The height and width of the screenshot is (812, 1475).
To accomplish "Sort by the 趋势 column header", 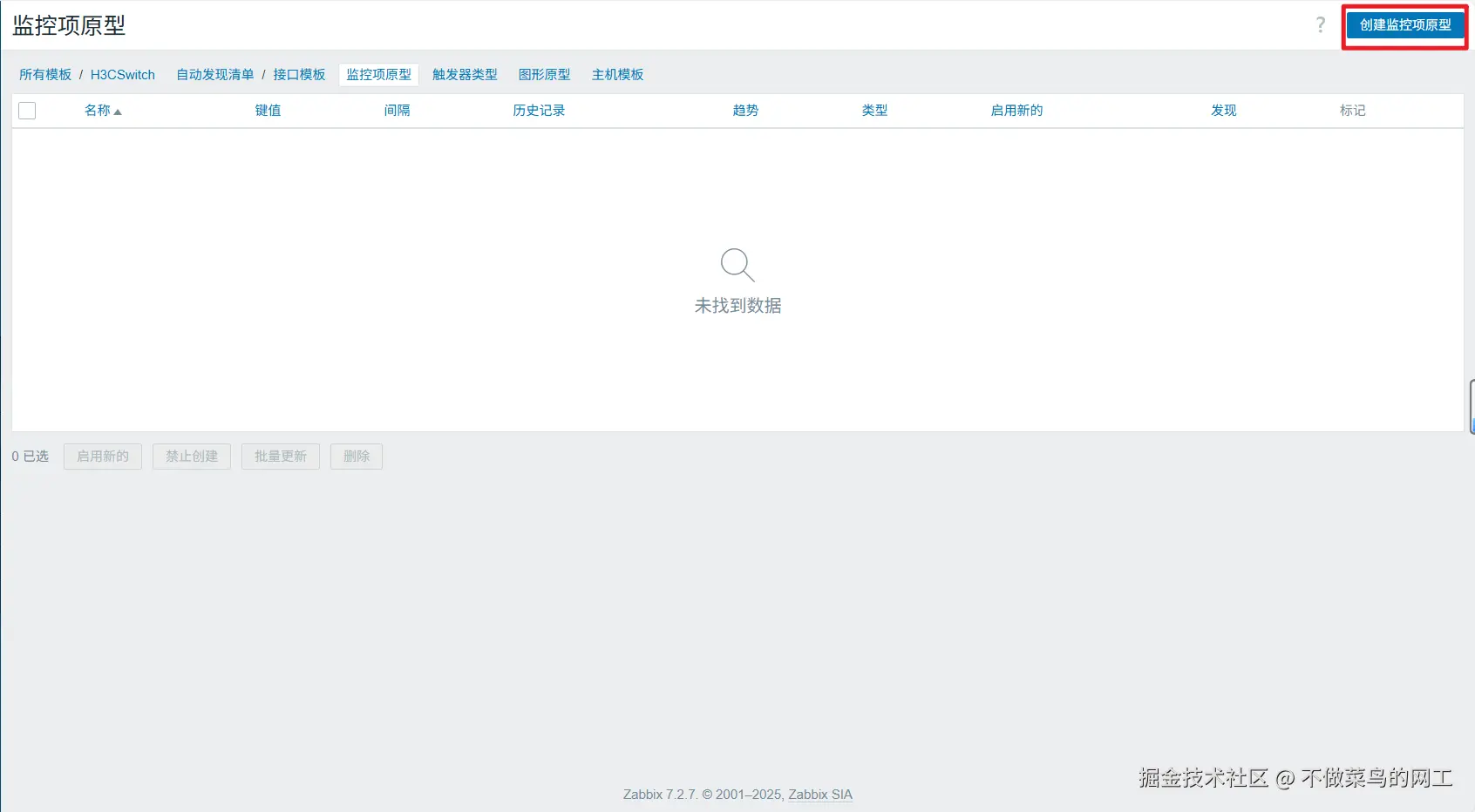I will point(745,111).
